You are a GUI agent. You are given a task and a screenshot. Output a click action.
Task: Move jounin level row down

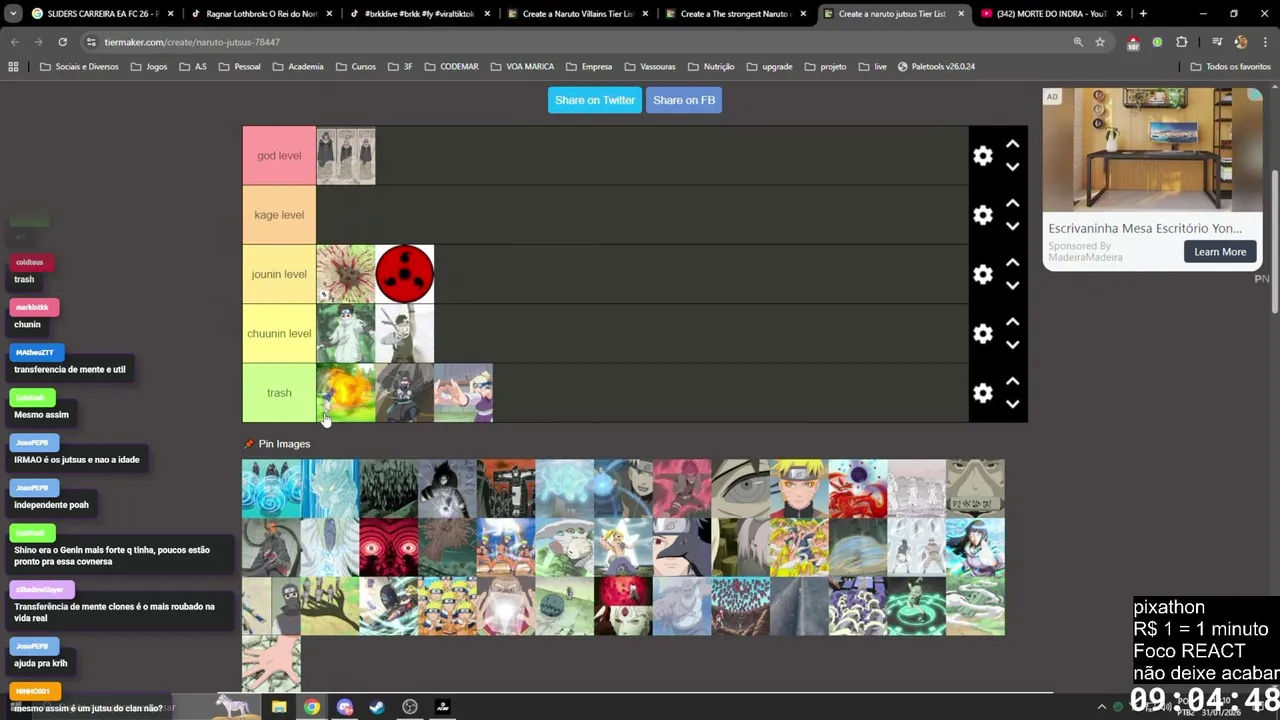pyautogui.click(x=1012, y=285)
